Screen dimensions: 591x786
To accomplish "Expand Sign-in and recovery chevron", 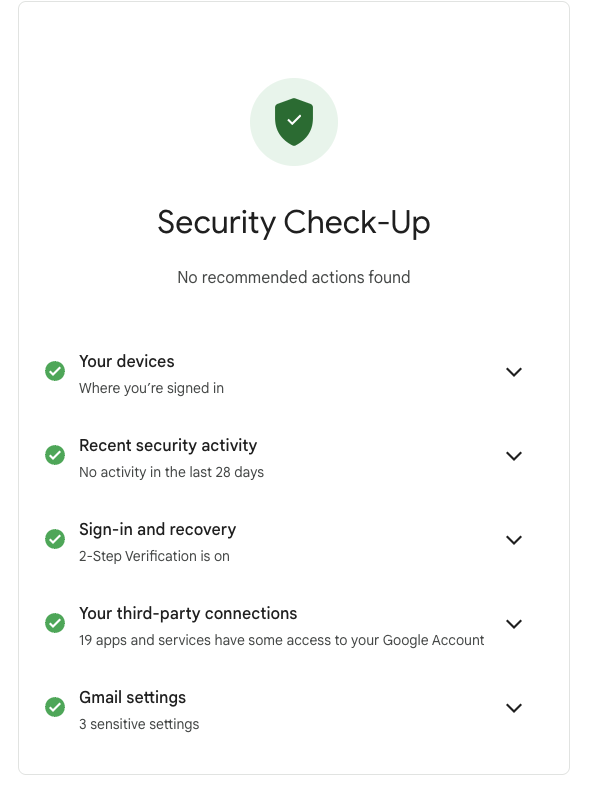I will coord(514,540).
